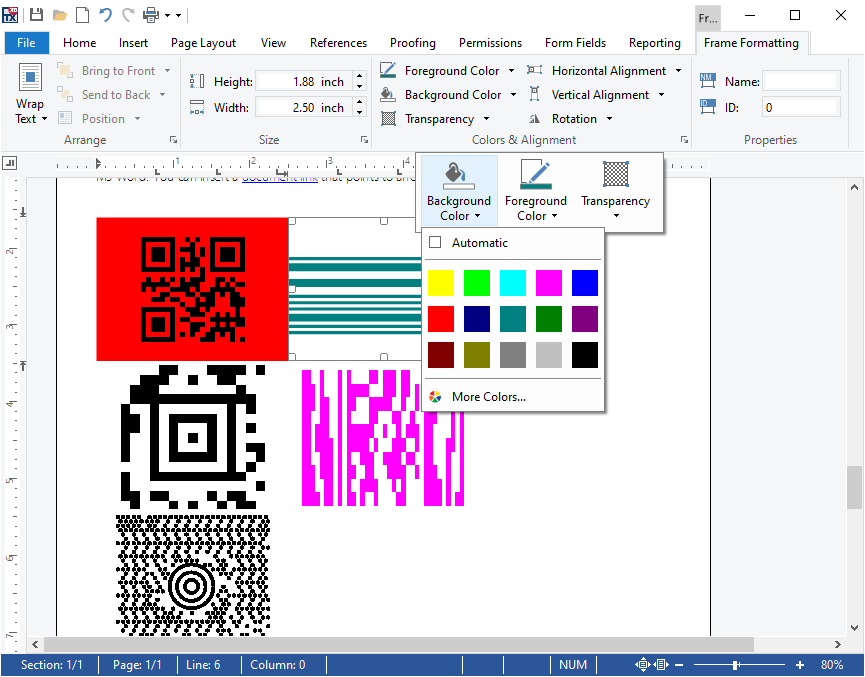The height and width of the screenshot is (677, 865).
Task: Check the Automatic color checkbox
Action: (435, 243)
